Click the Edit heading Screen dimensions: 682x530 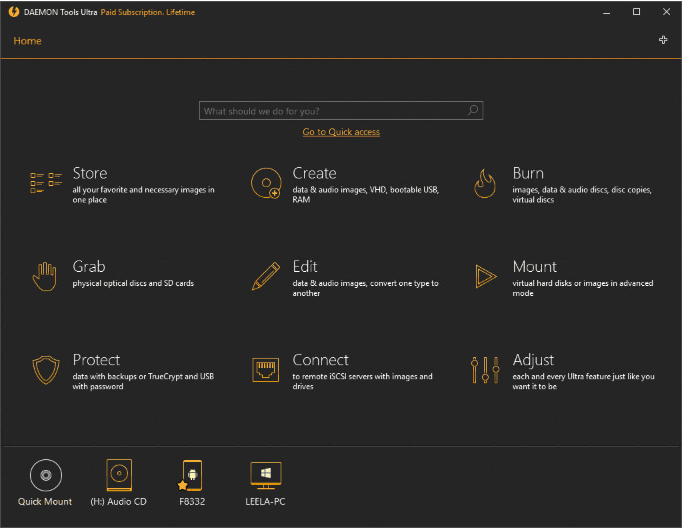click(305, 267)
